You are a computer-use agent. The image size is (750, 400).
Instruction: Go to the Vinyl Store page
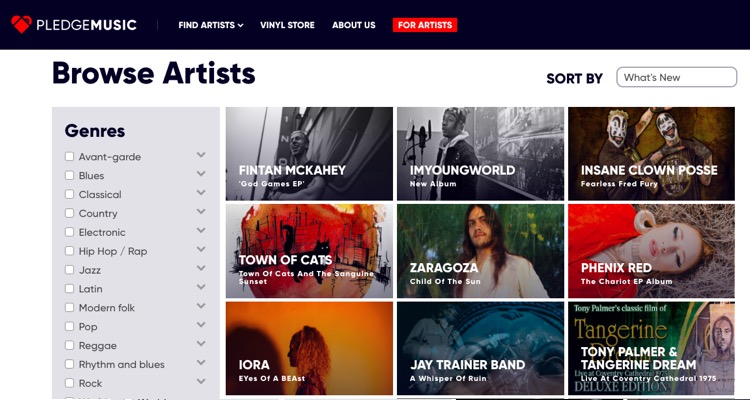(x=287, y=25)
